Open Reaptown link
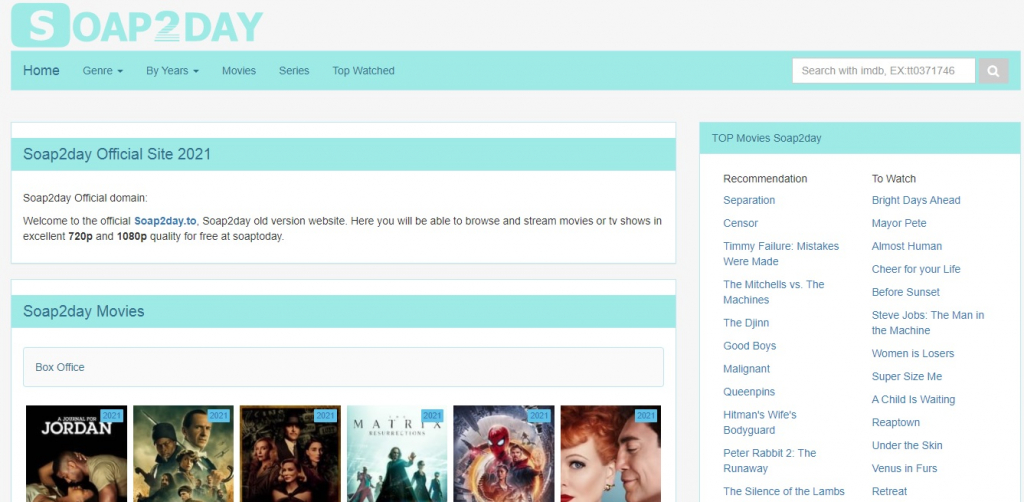 [x=895, y=422]
